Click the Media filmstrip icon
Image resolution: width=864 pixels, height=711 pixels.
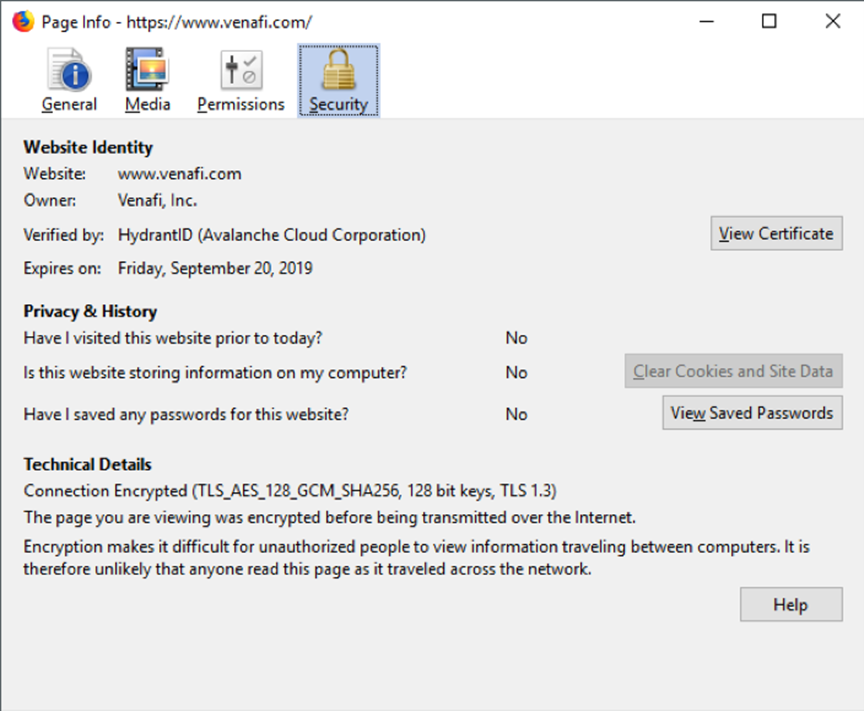[x=147, y=70]
